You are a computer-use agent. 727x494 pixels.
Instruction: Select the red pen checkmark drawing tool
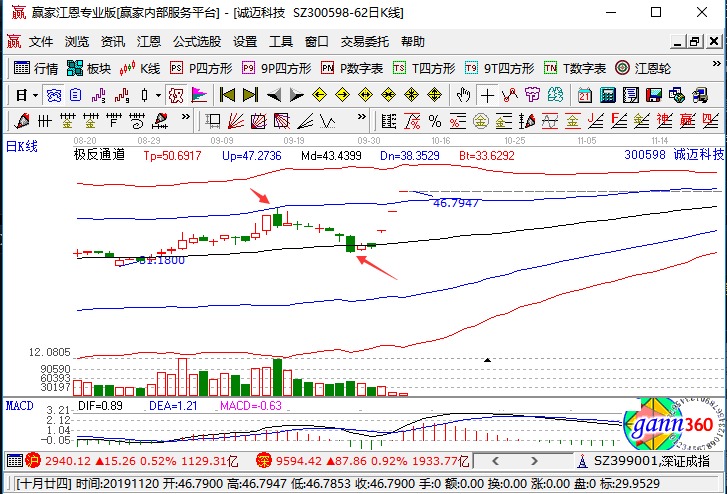tap(22, 122)
